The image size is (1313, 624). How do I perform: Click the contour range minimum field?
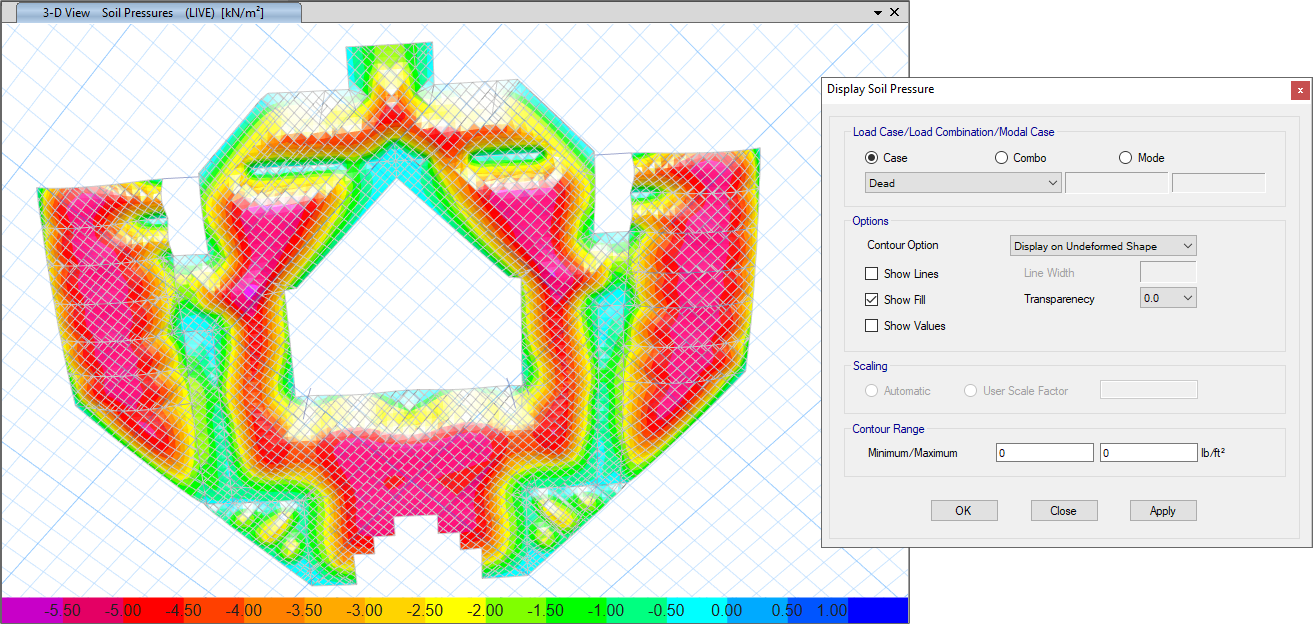1044,453
